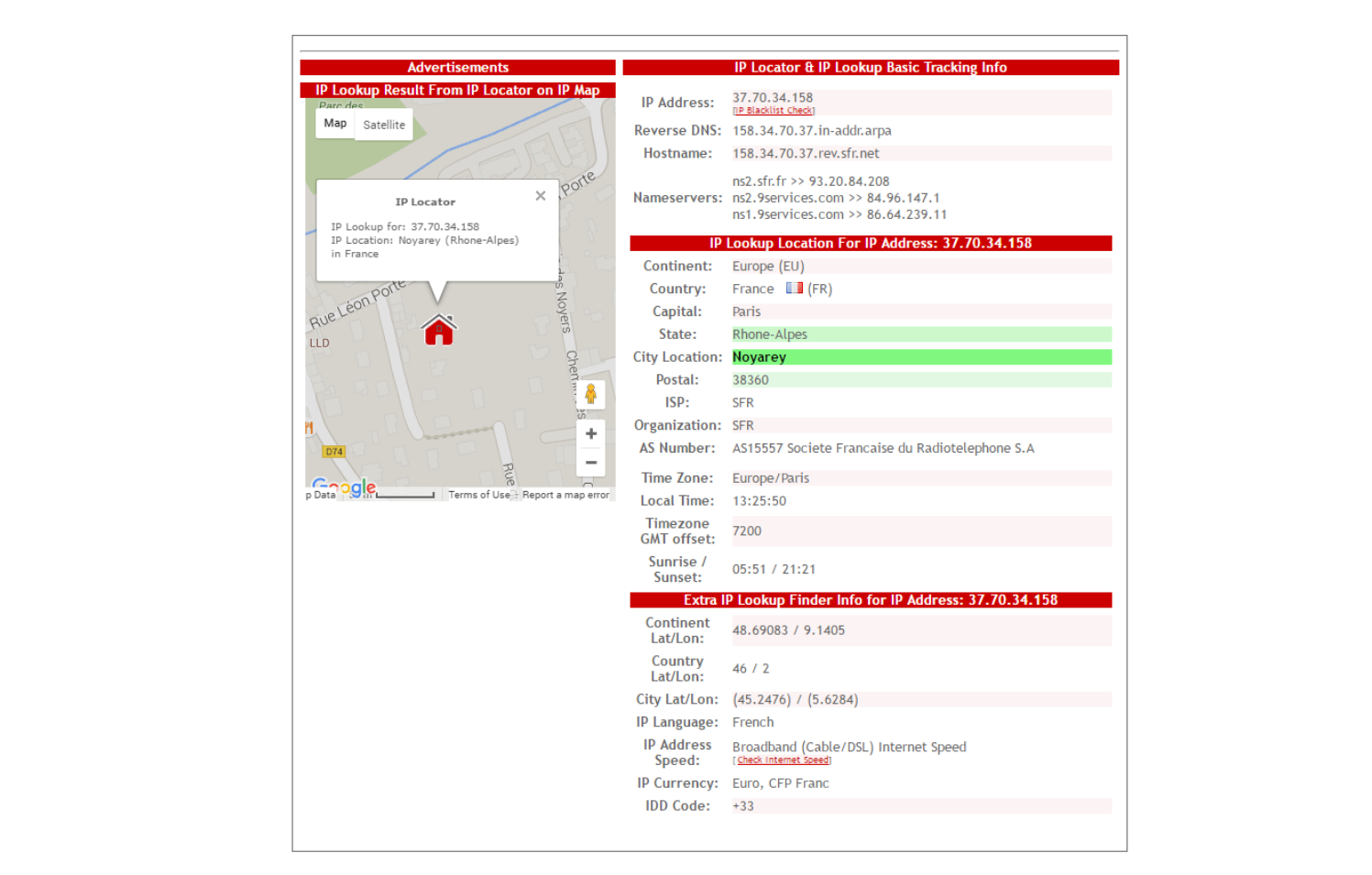Click the red house map marker

point(439,330)
